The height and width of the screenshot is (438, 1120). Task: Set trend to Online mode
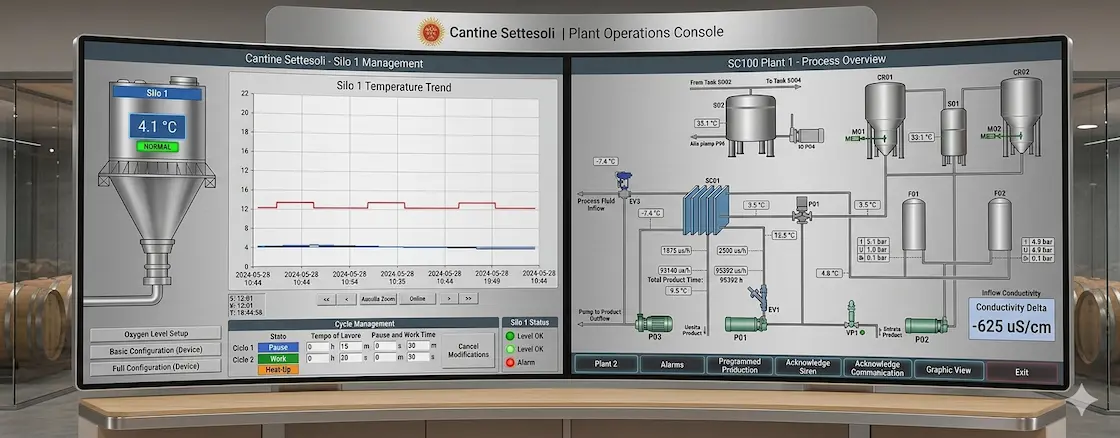(x=417, y=299)
